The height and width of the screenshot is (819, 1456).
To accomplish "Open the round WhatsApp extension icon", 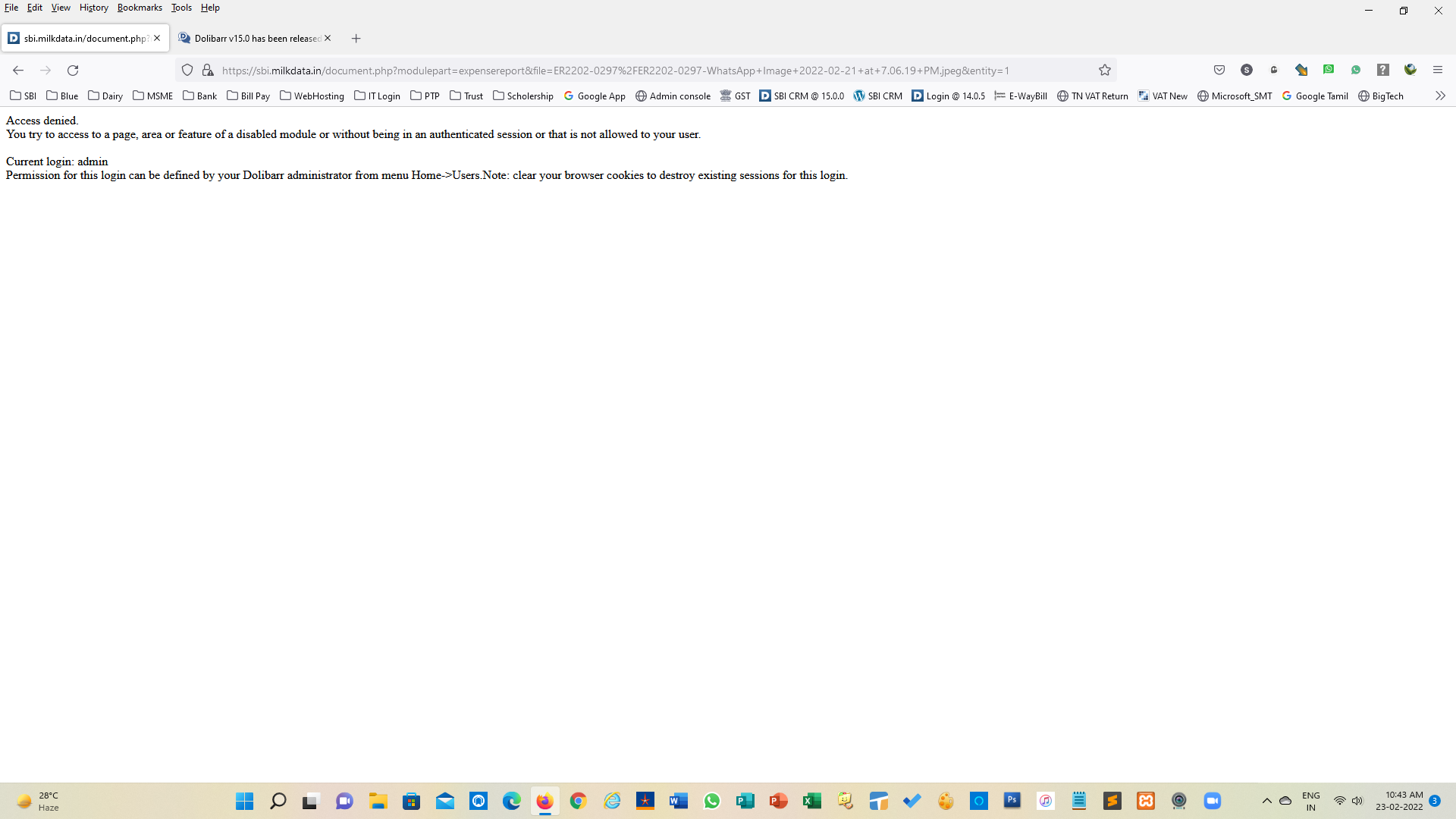I will [1356, 70].
